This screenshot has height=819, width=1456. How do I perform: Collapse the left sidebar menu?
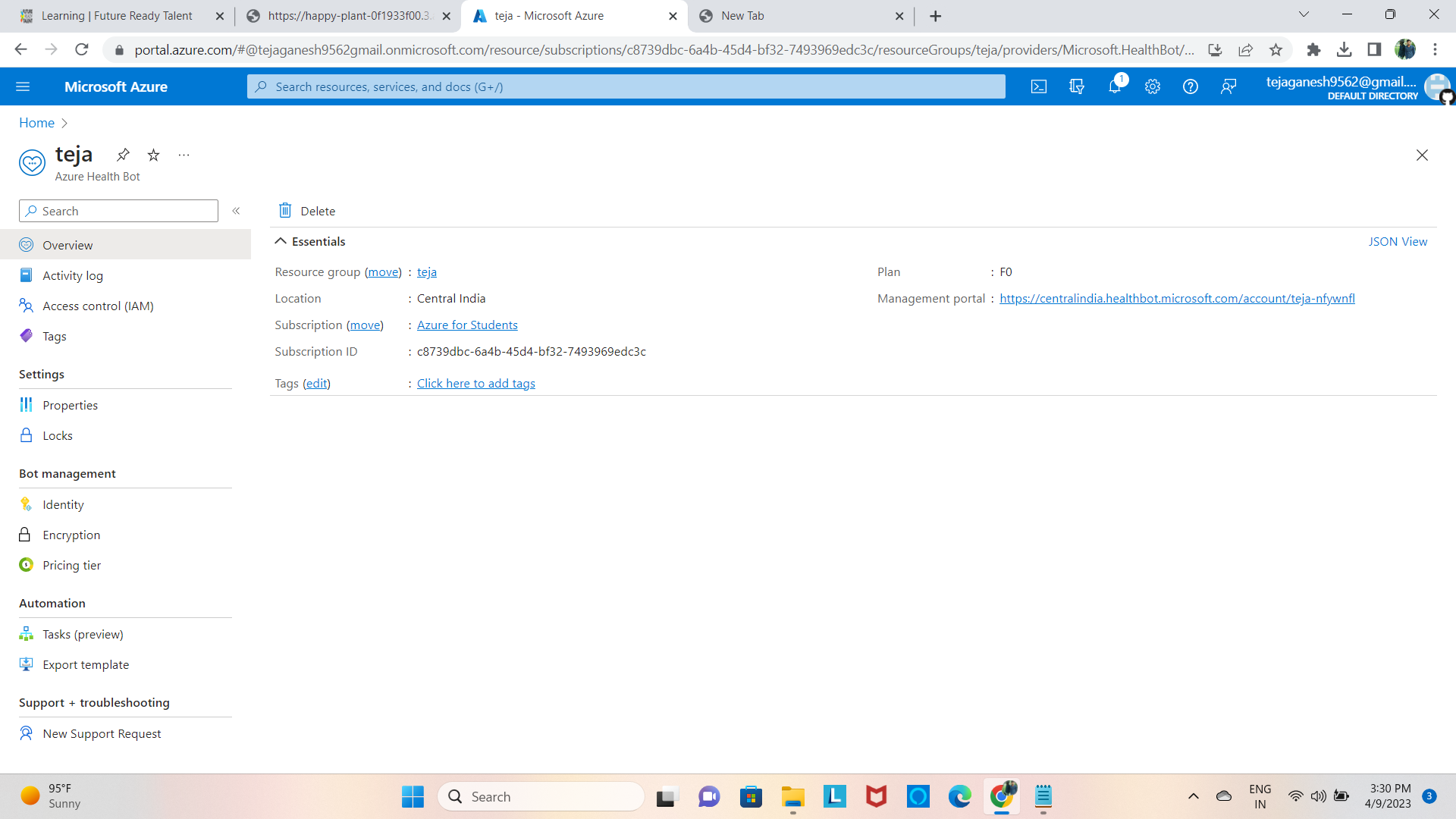click(236, 211)
